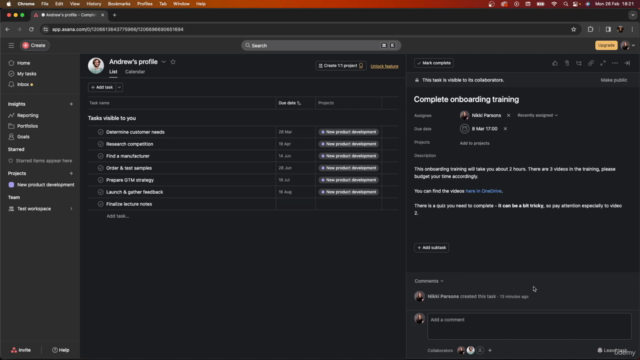Open Wi-Fi status in menu bar
Screen dimensions: 640x360
pyautogui.click(x=554, y=4)
